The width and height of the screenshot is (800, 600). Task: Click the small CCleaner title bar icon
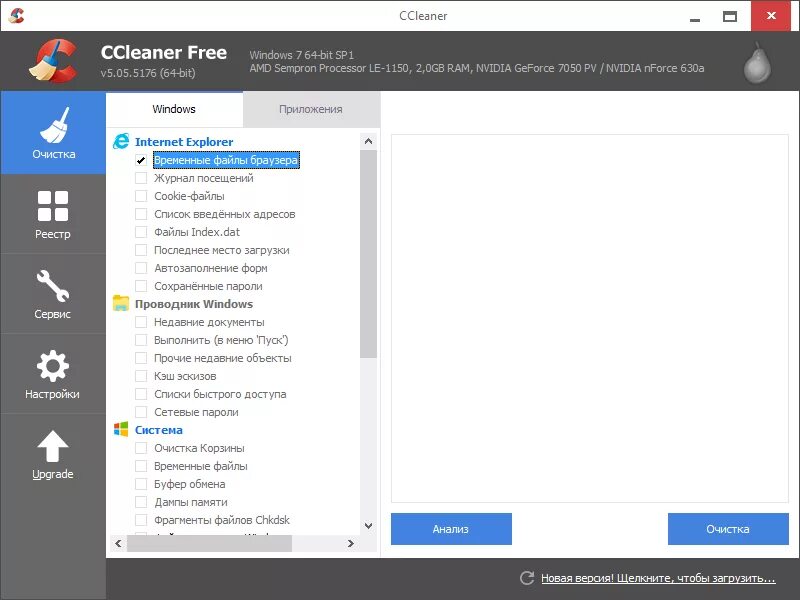click(16, 16)
